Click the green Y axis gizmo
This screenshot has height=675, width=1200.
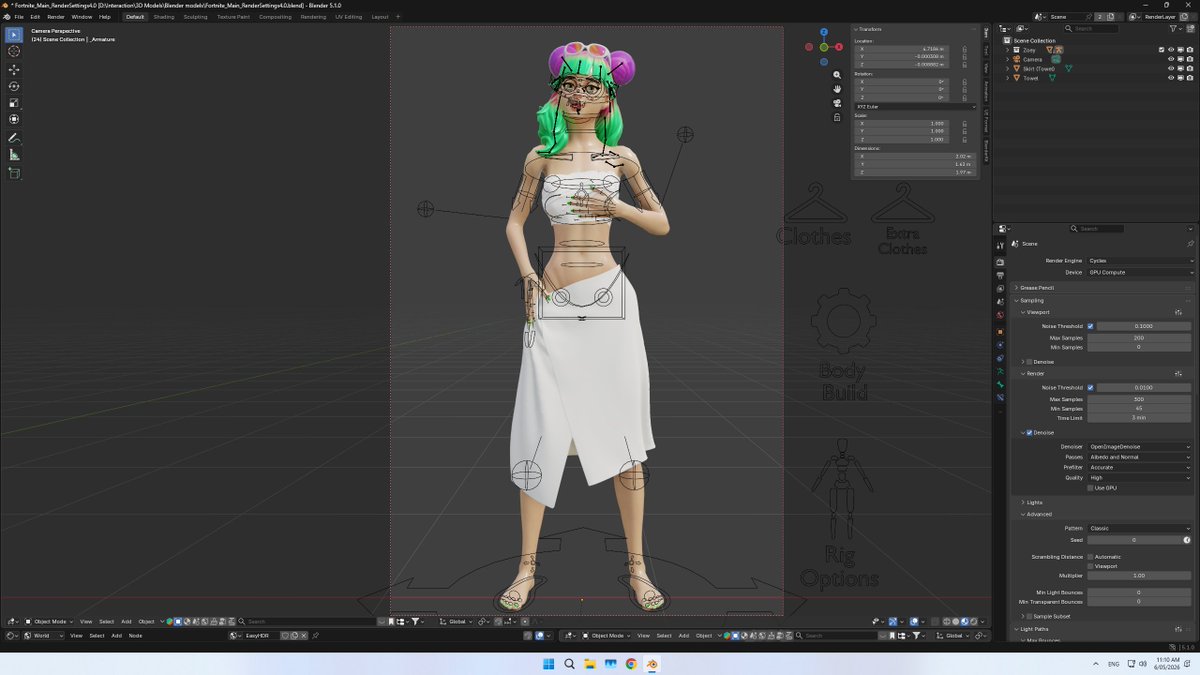(825, 48)
